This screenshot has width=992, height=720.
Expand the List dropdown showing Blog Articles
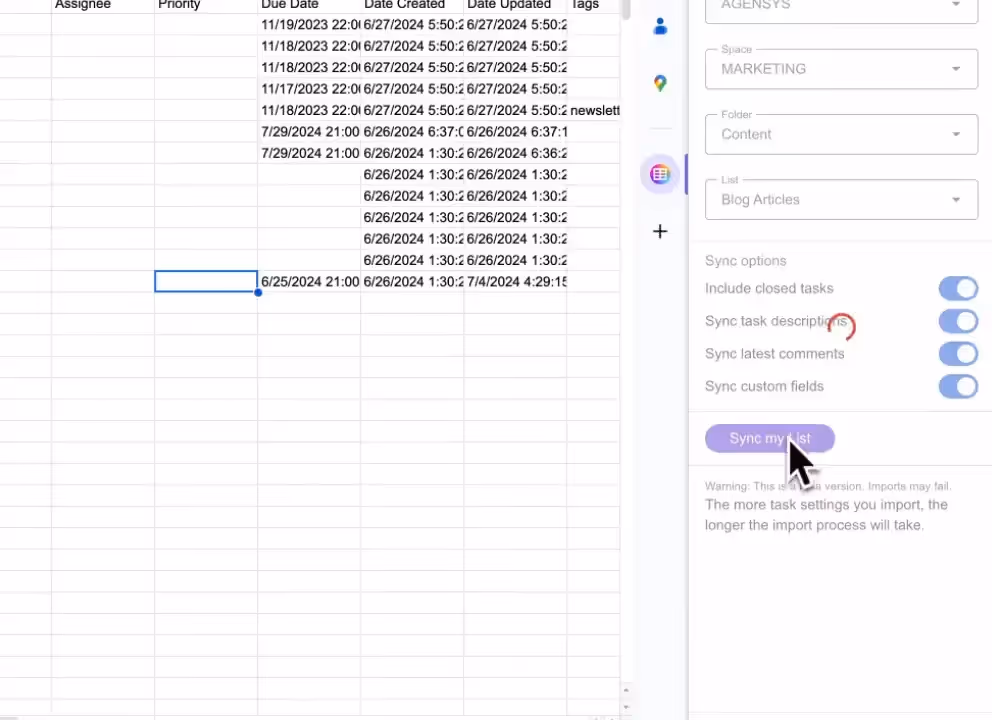pyautogui.click(x=841, y=200)
